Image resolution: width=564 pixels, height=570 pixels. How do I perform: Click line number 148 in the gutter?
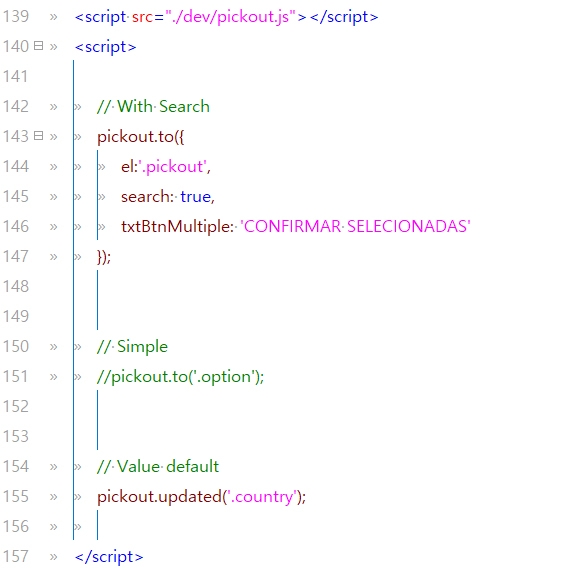point(16,286)
